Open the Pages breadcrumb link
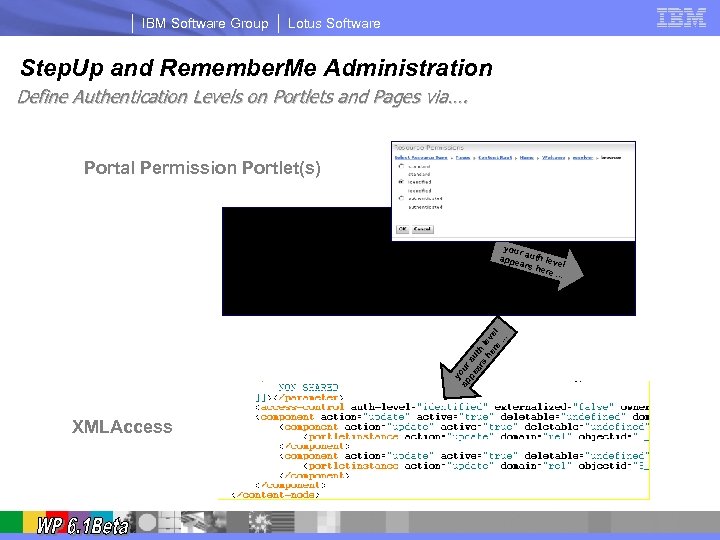This screenshot has height=540, width=720. point(463,158)
